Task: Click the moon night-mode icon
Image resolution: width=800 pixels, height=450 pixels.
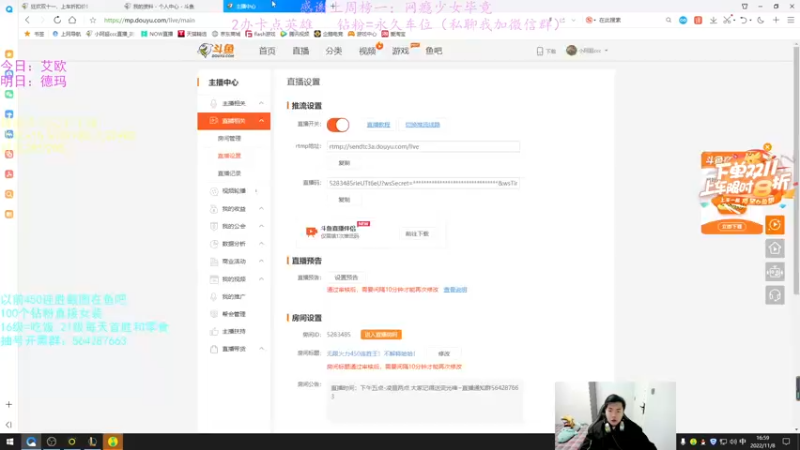Action: click(761, 20)
